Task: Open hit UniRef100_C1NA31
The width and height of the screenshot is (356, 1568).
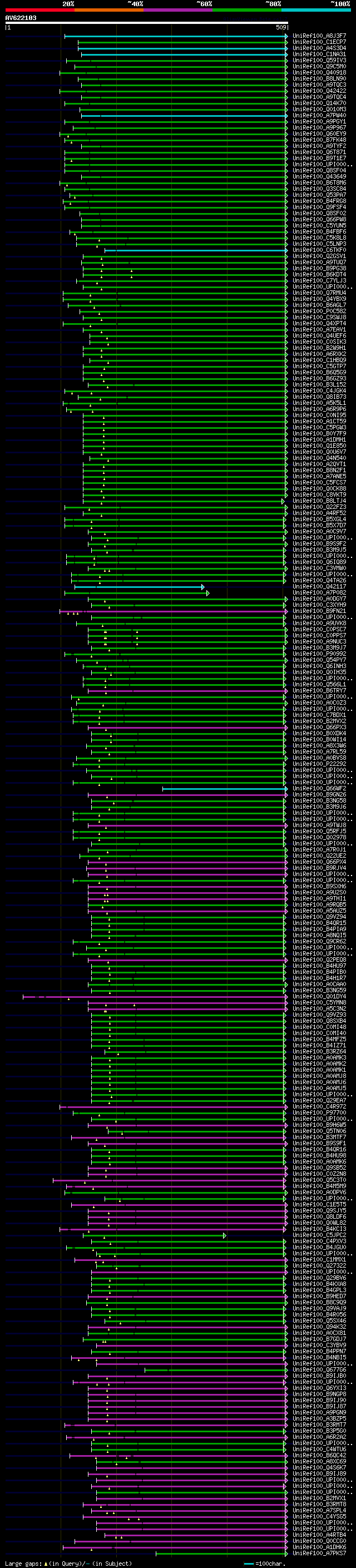Action: [x=319, y=54]
